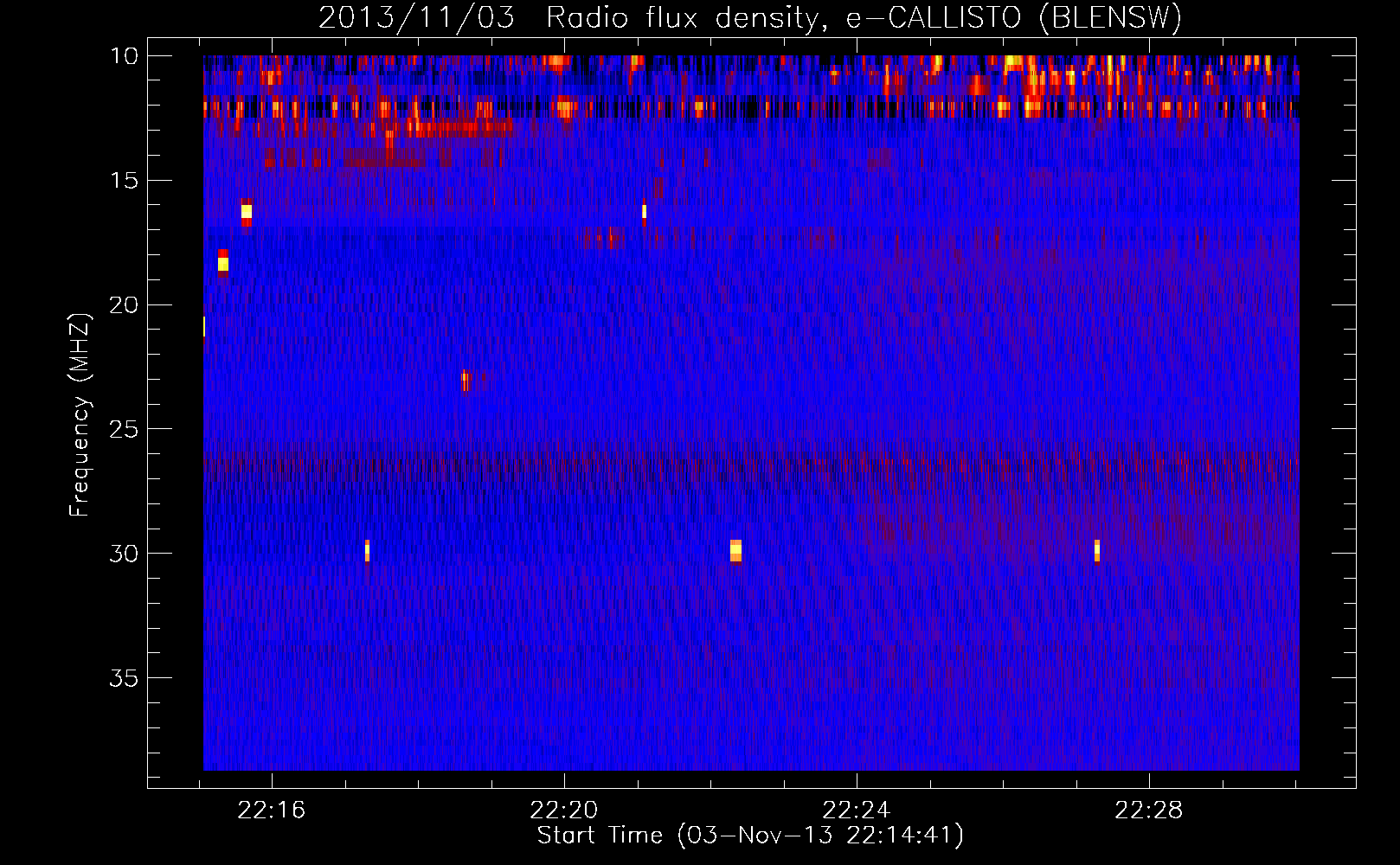
Task: Click the 22:16 time axis label
Action: point(272,811)
